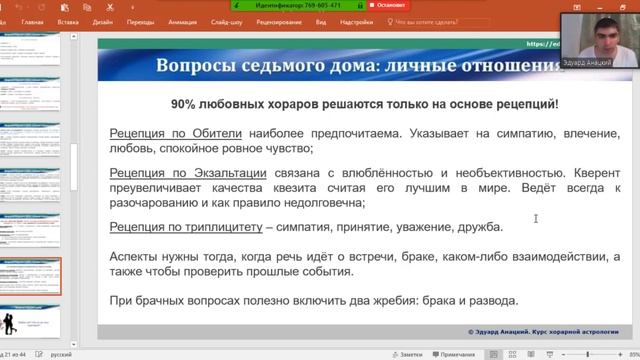640x360 pixels.
Task: Open the quick access toolbar customize arrow
Action: [132, 7]
